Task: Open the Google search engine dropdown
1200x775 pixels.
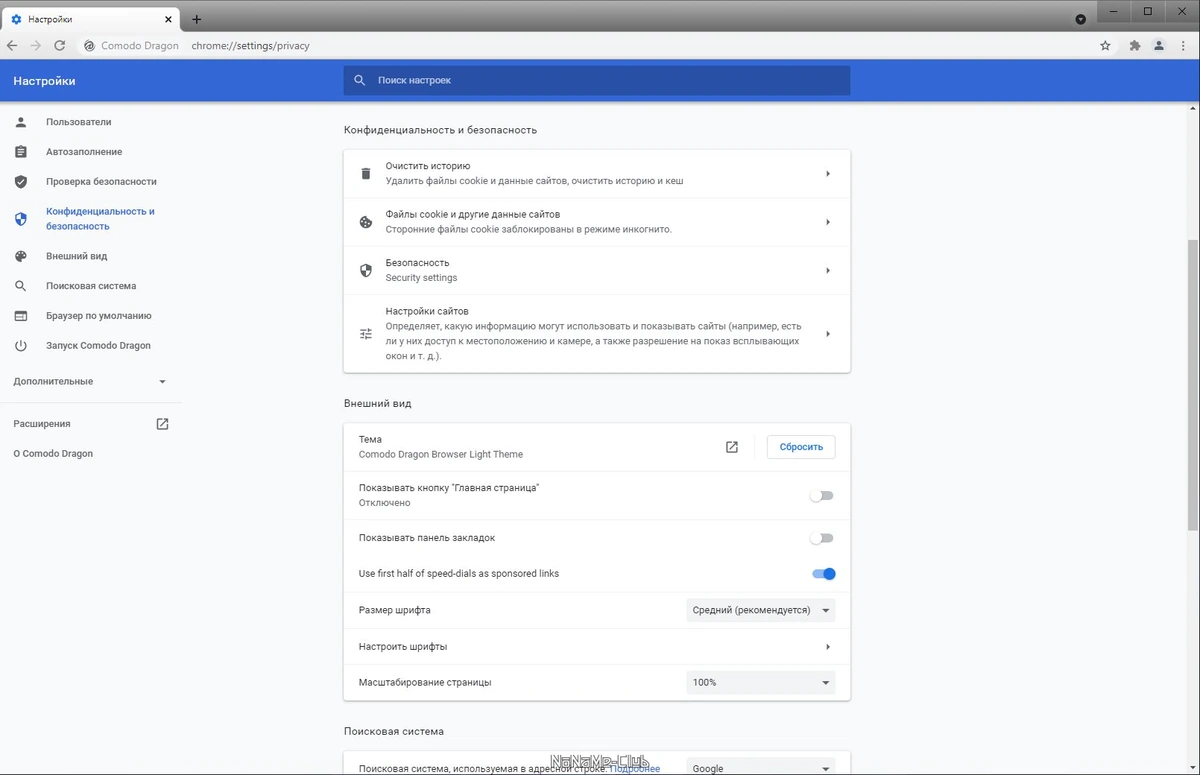Action: [760, 767]
